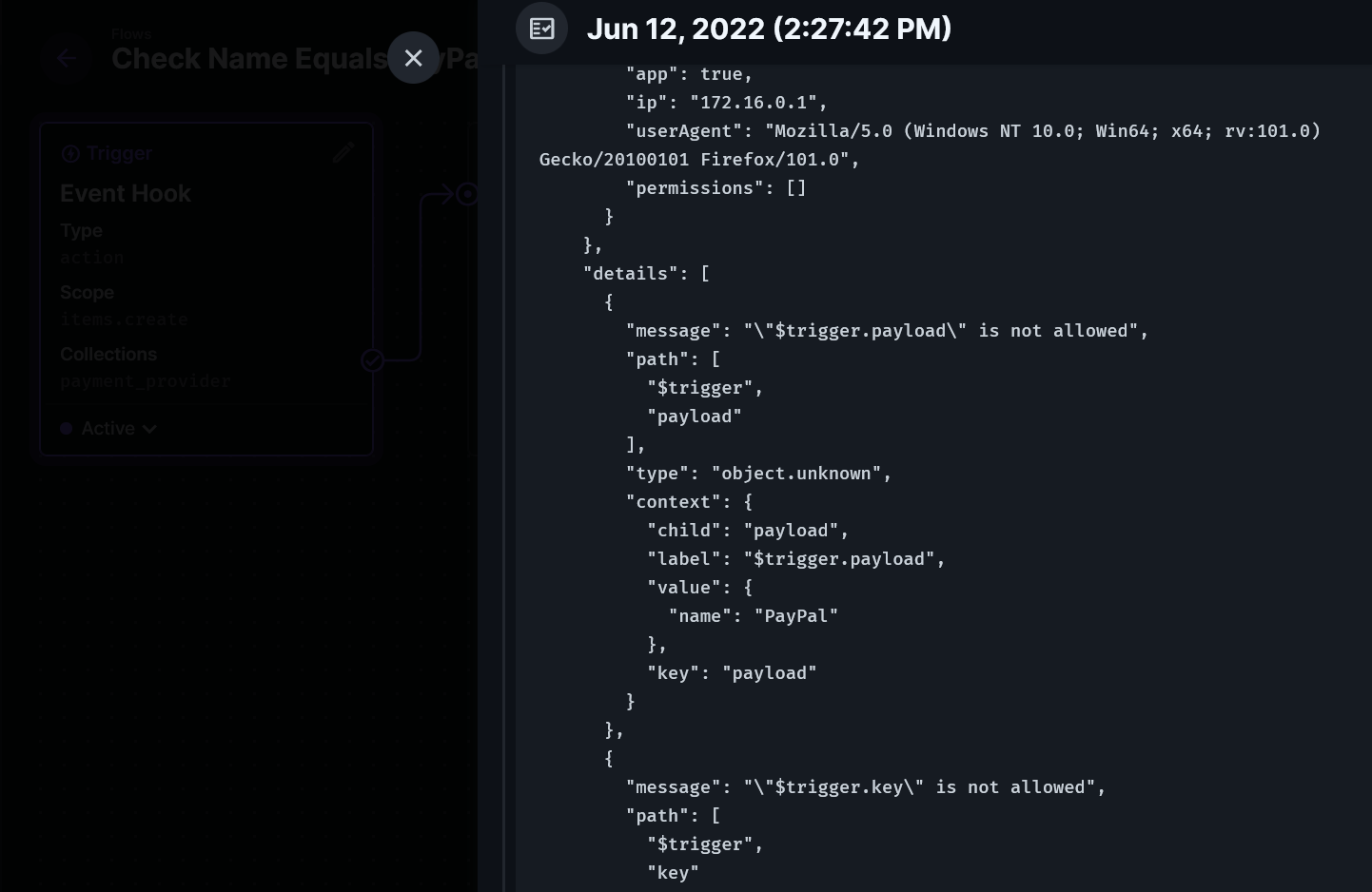
Task: Select the checkmark resolve connector on the trigger
Action: pyautogui.click(x=372, y=360)
